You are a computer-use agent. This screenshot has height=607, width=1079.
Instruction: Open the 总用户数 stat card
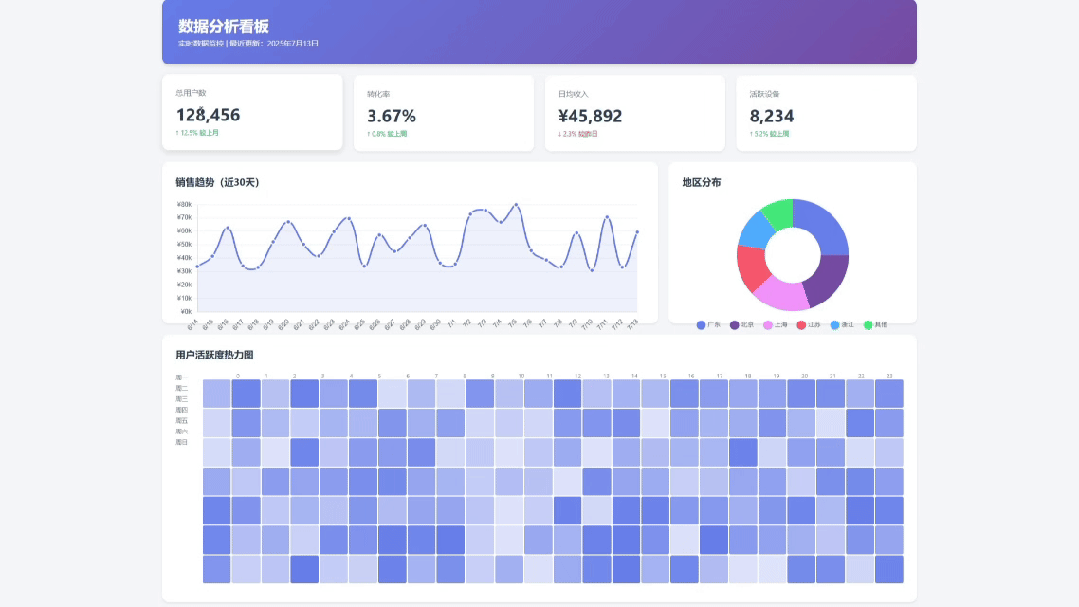coord(252,112)
